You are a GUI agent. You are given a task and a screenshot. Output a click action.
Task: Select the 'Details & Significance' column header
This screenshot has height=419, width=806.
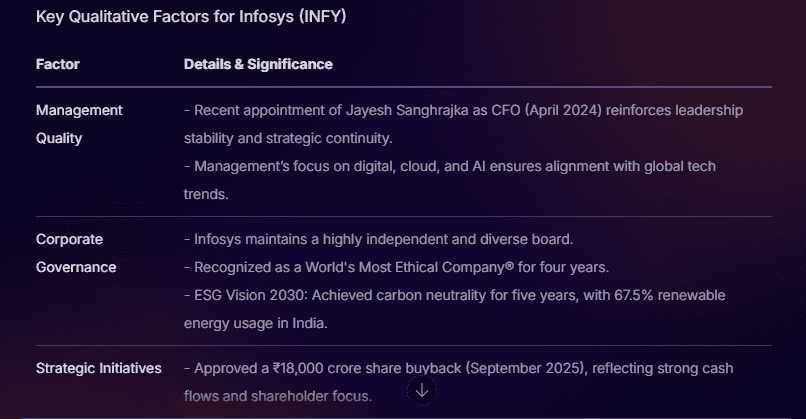pos(258,64)
